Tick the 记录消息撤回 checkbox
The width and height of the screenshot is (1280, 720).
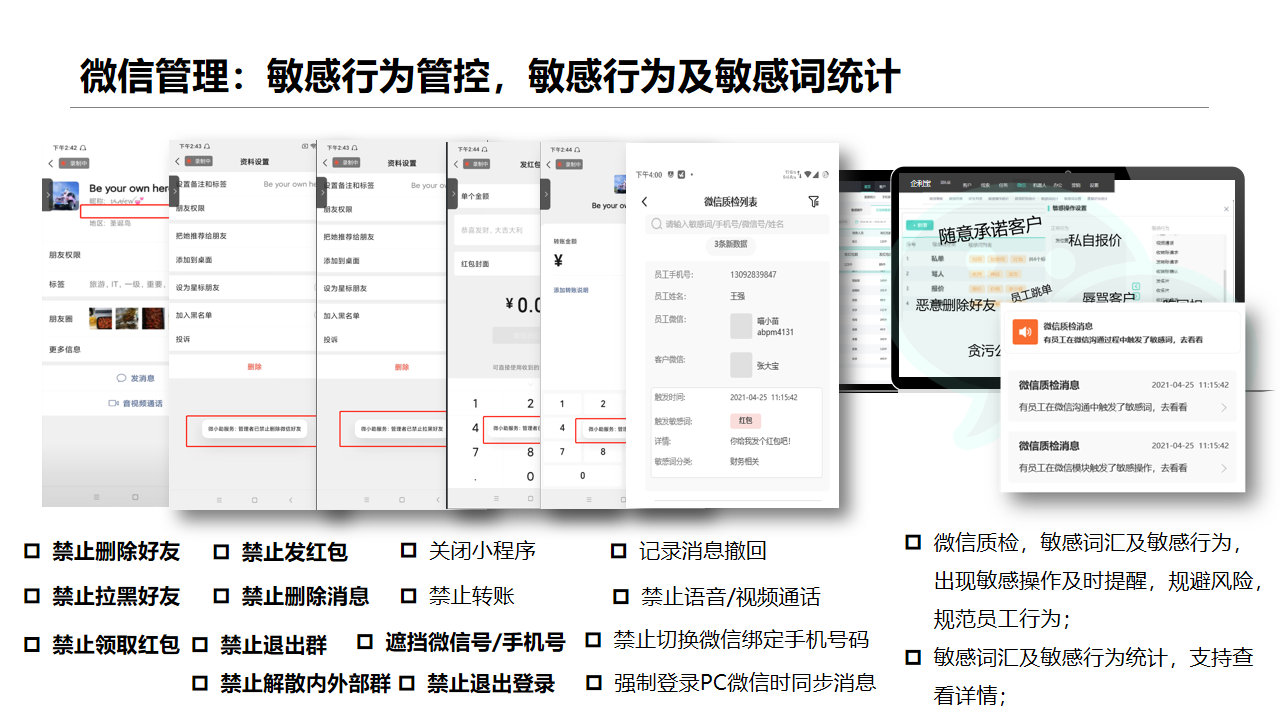coord(619,550)
